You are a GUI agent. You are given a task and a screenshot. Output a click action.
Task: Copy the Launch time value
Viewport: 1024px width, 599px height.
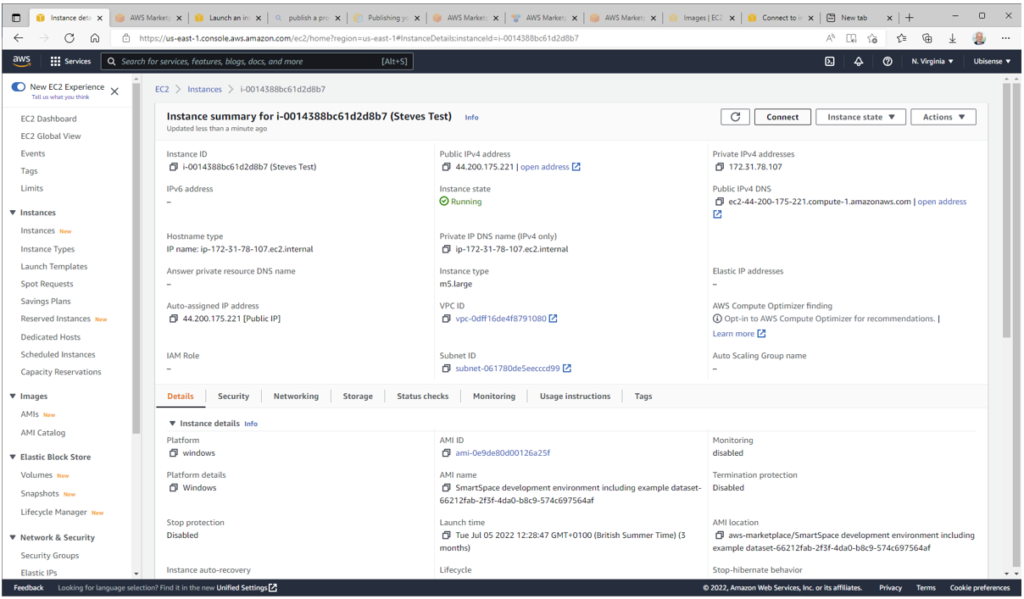[446, 536]
